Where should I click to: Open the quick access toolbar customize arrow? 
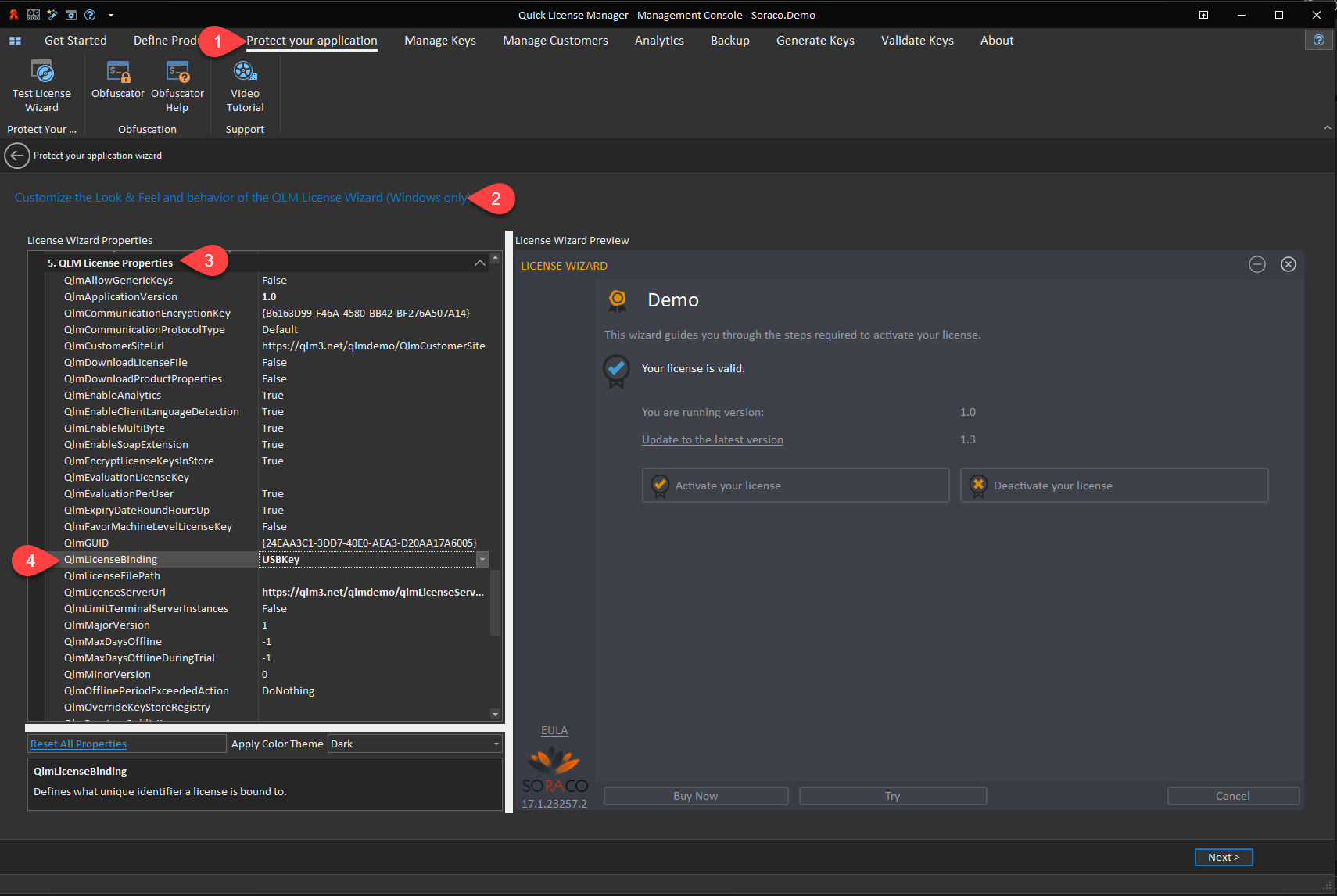(x=110, y=15)
